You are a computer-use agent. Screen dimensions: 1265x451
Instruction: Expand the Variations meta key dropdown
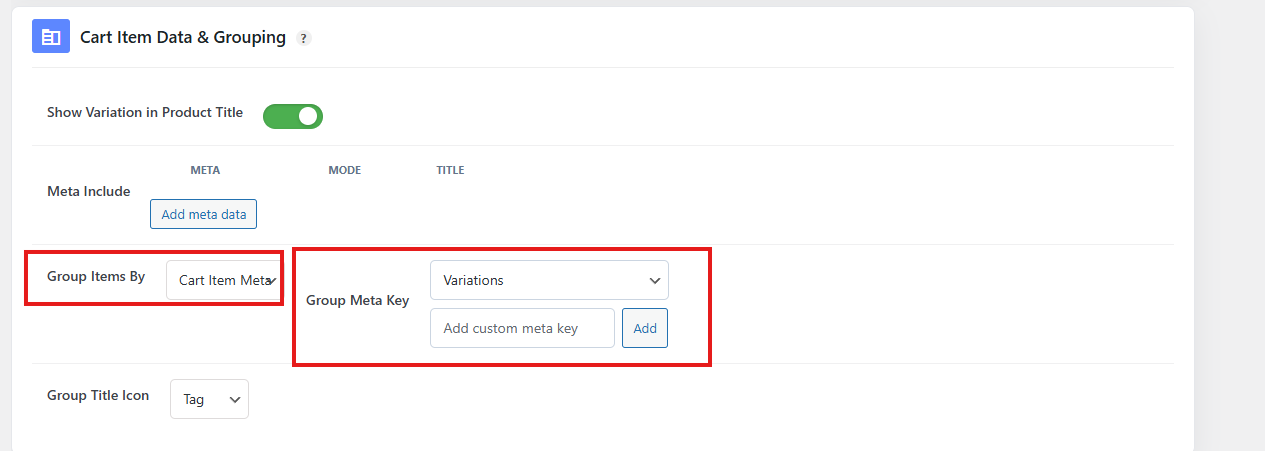point(549,280)
